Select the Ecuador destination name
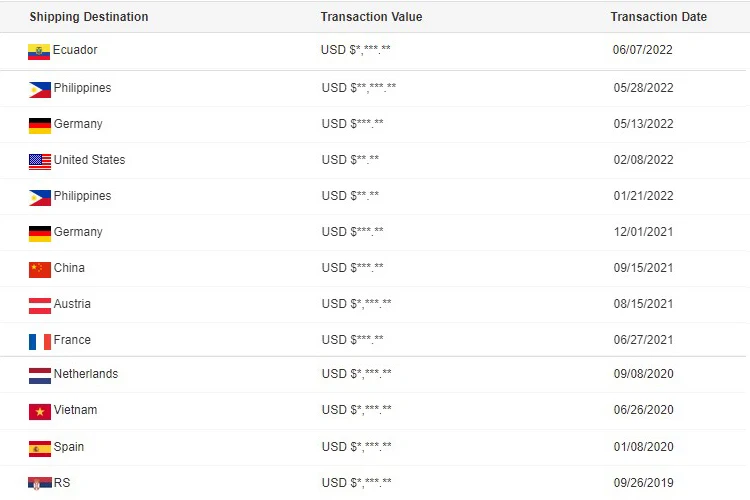 (x=75, y=50)
